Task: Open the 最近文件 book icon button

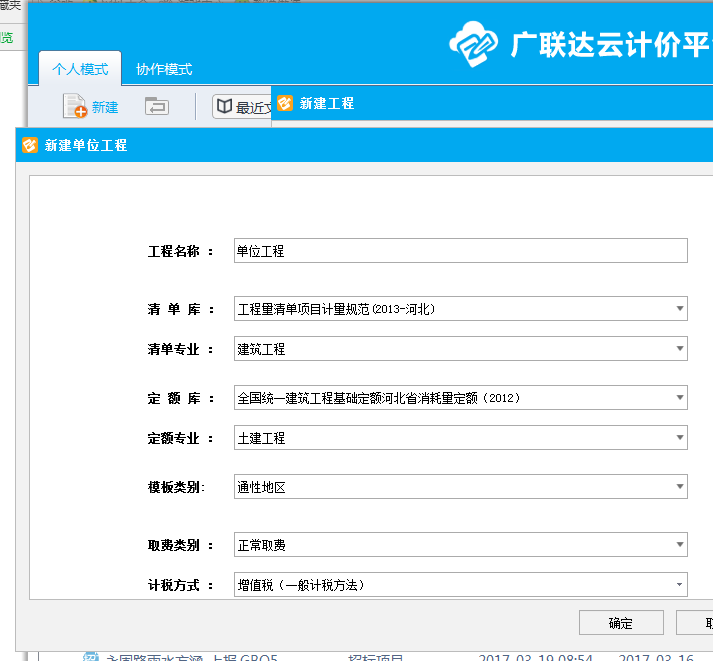Action: 242,107
